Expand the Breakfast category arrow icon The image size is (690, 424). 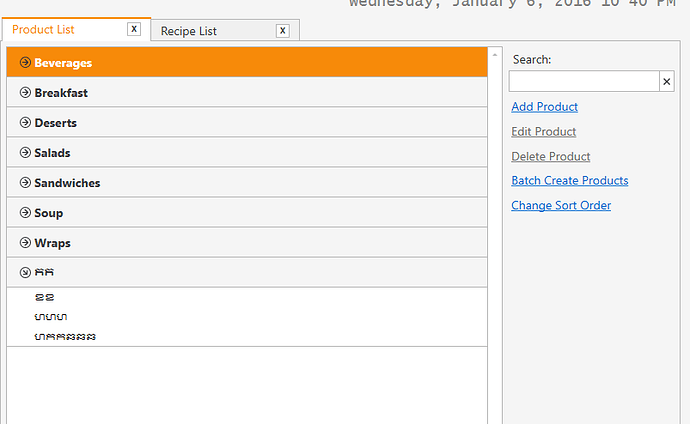click(x=25, y=92)
